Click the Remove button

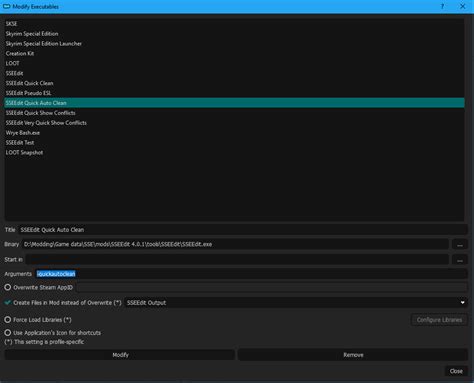click(x=353, y=355)
